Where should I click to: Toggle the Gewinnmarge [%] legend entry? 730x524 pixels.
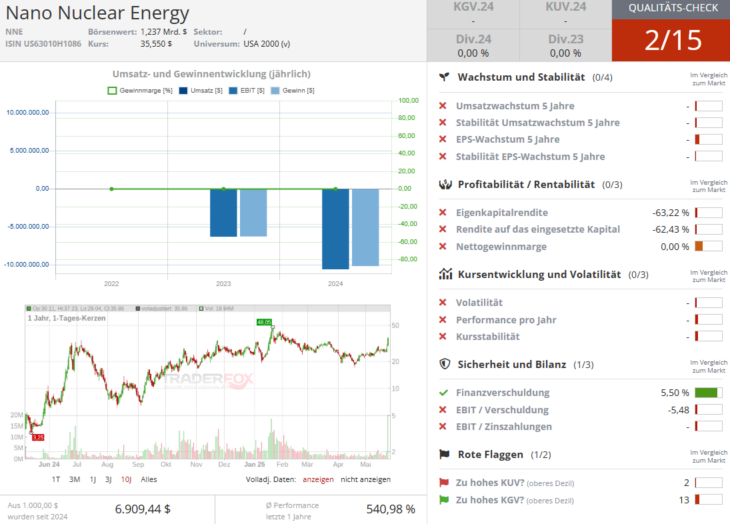pyautogui.click(x=140, y=91)
